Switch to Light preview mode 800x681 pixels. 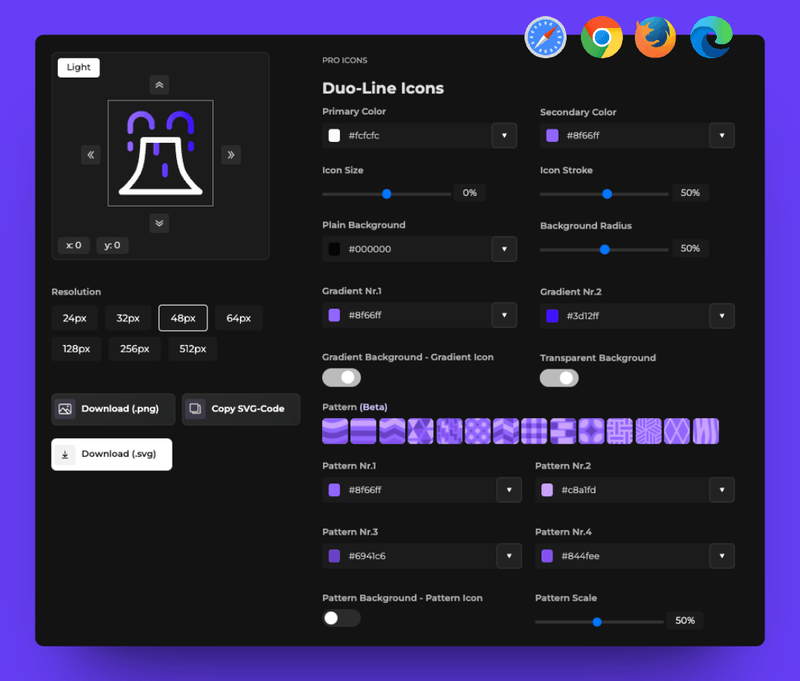[x=78, y=67]
